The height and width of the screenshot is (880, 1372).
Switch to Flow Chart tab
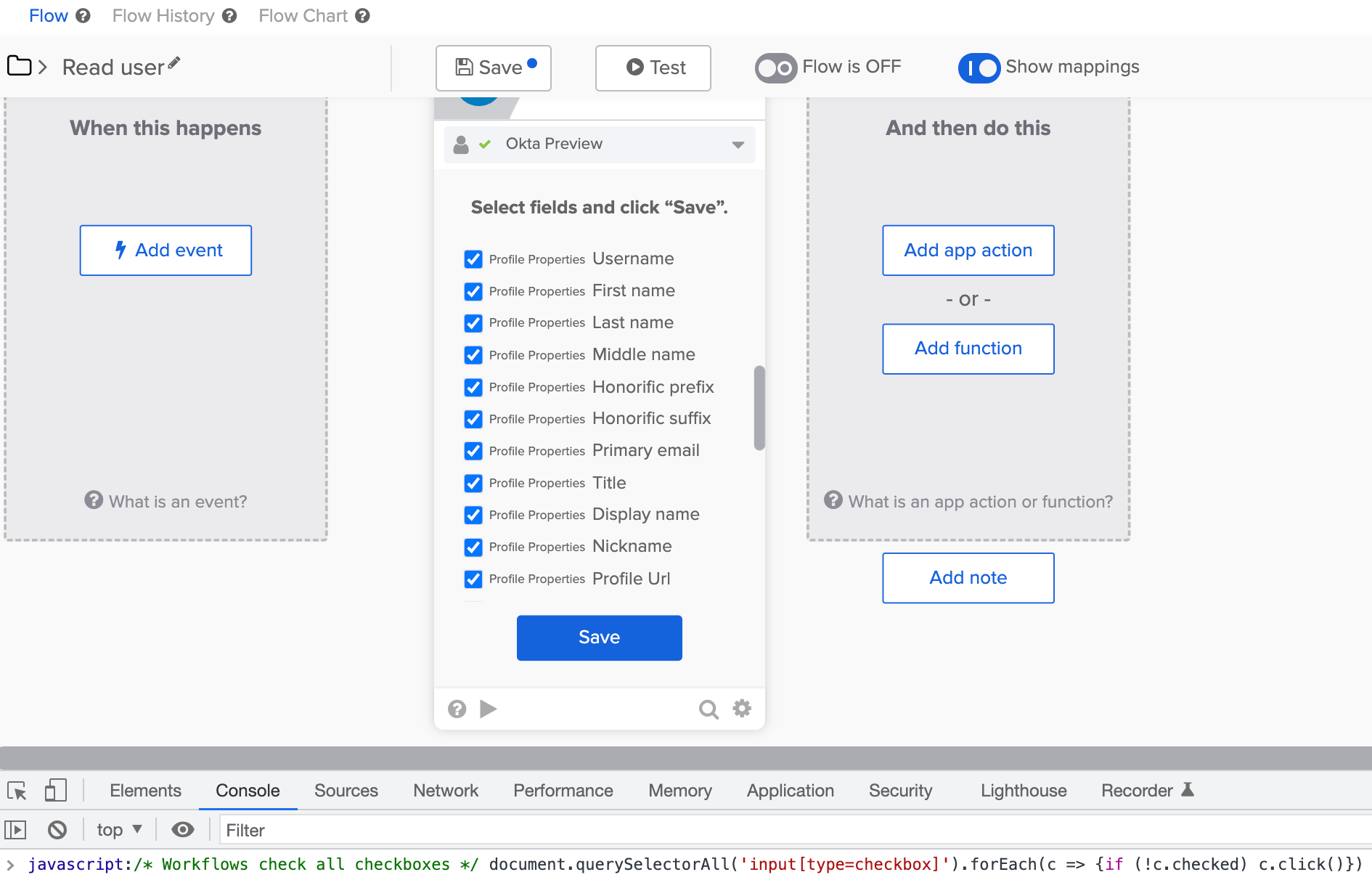click(303, 16)
